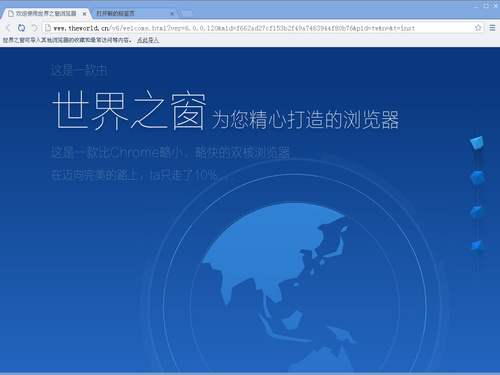Screen dimensions: 500x375
Task: Click the 为您精心打造的浏览器 subtitle
Action: pos(305,119)
